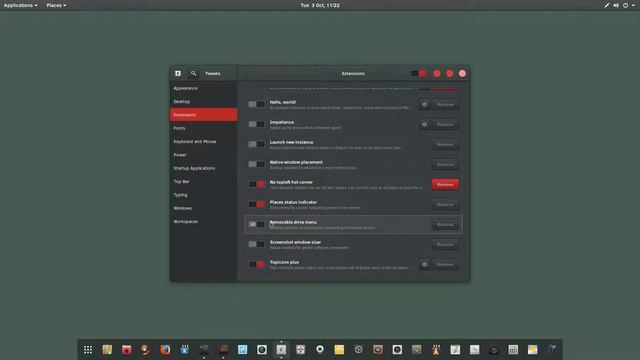Open settings gear for Hello, world!
This screenshot has height=360, width=640.
(x=424, y=104)
